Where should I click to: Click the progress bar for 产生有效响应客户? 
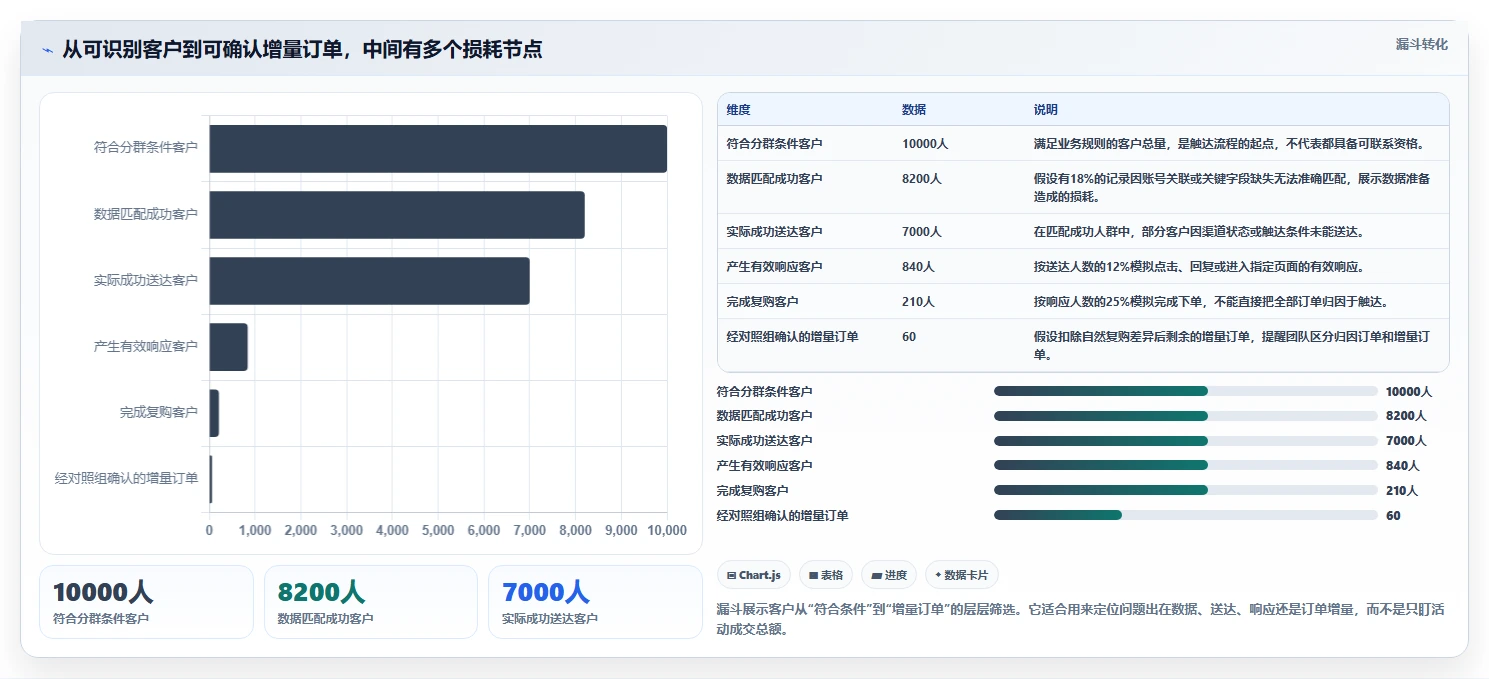click(1186, 466)
